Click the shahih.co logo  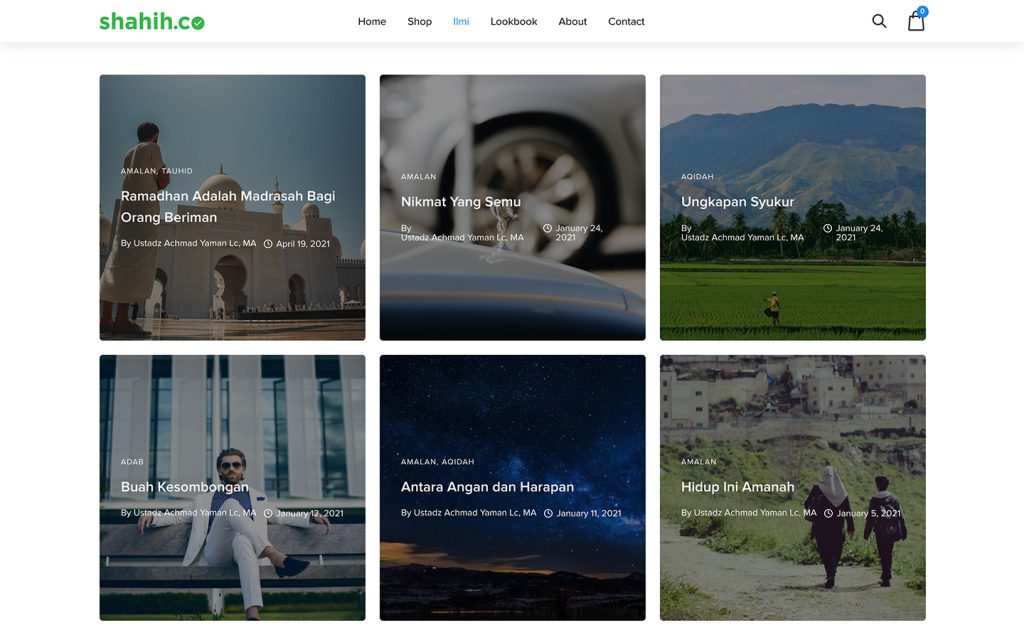[x=151, y=21]
